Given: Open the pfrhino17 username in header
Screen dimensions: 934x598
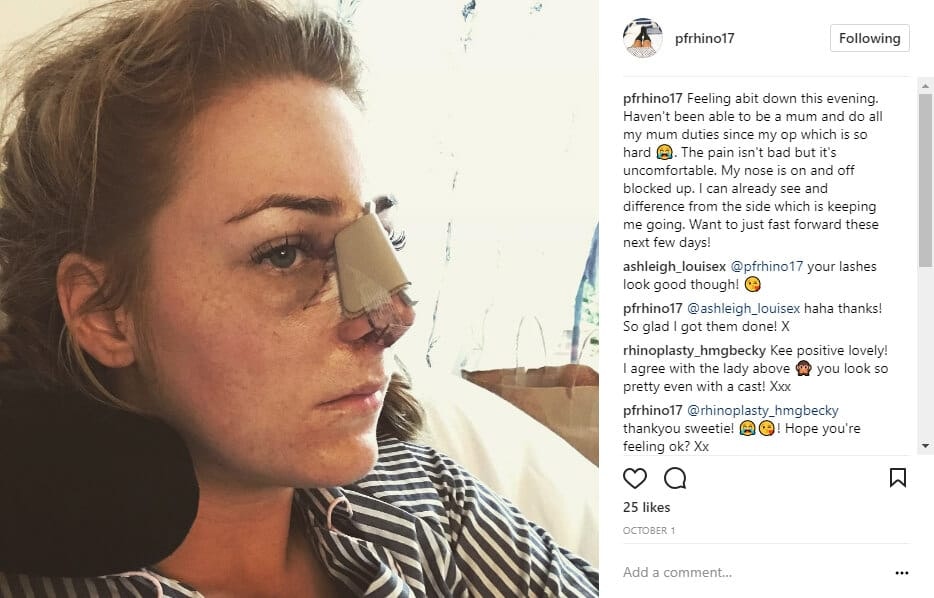Looking at the screenshot, I should point(705,38).
